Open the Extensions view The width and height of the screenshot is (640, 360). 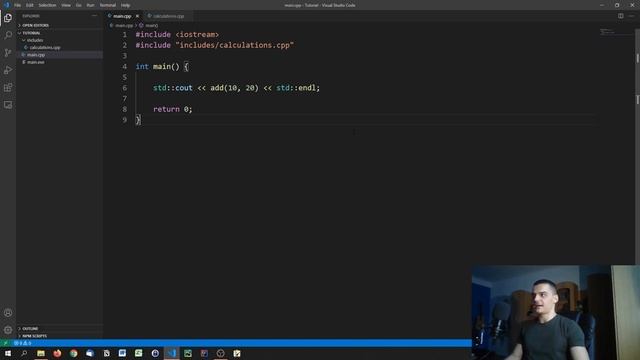pyautogui.click(x=8, y=87)
